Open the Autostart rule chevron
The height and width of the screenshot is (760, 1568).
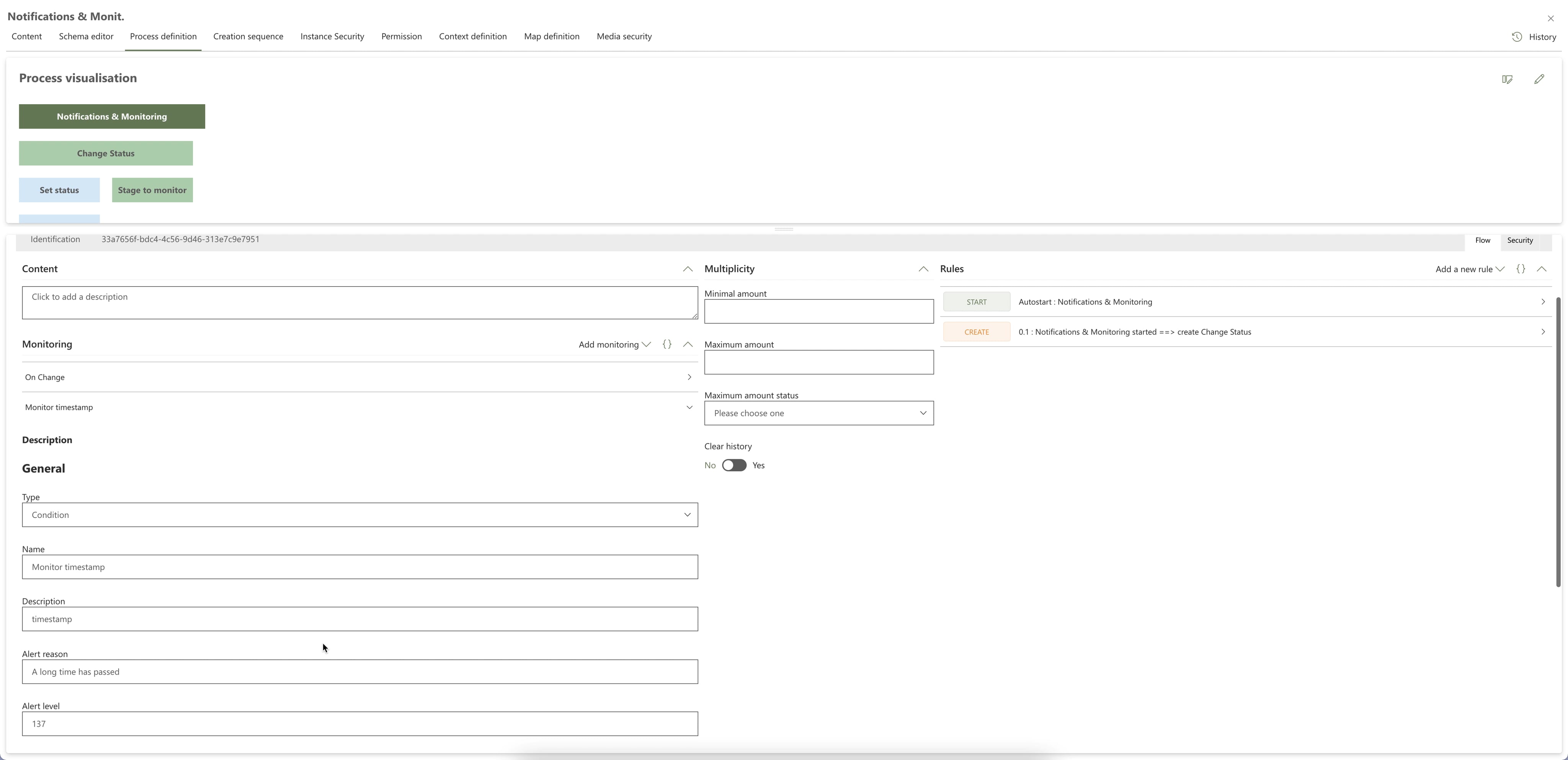1543,302
